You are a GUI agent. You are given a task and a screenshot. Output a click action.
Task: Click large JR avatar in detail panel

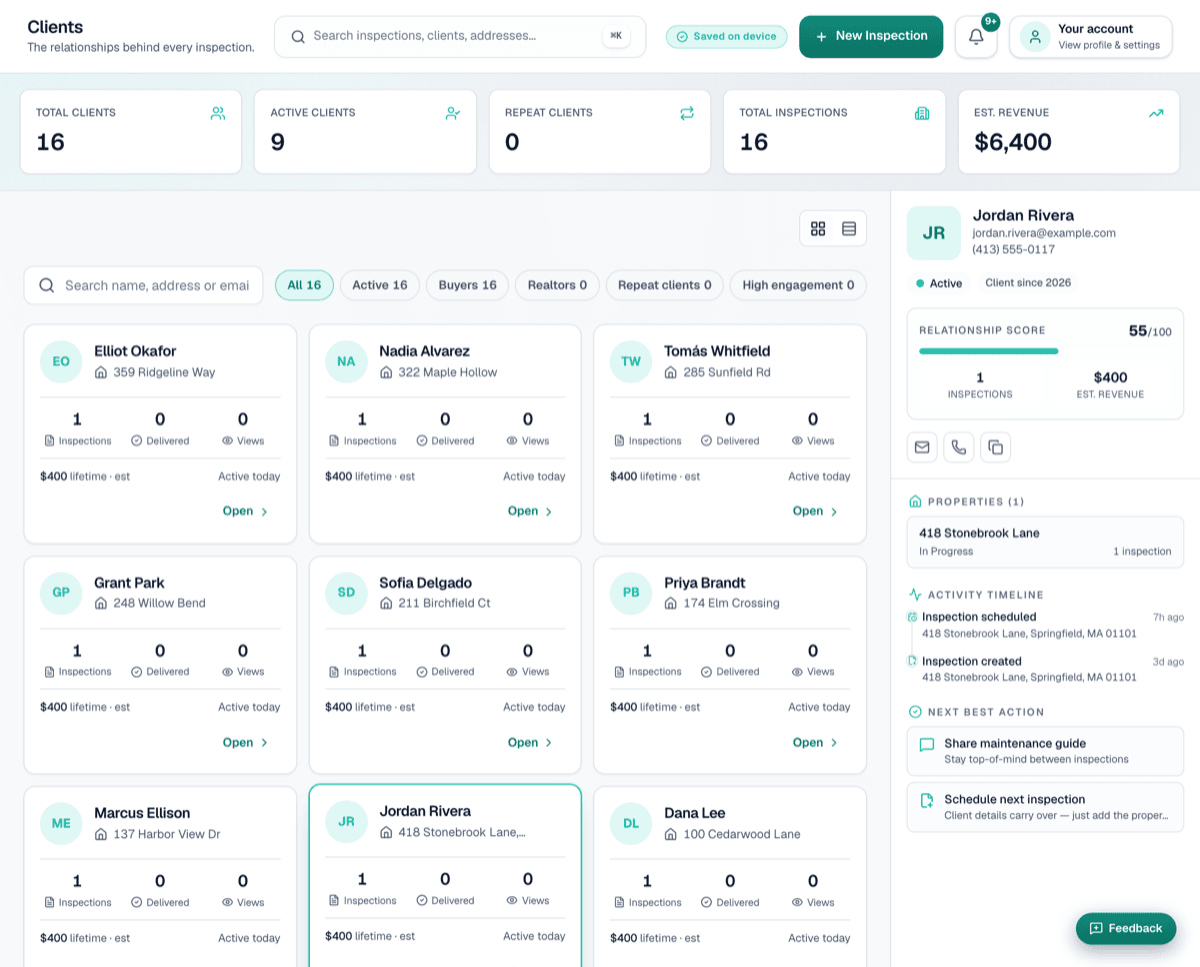[934, 233]
